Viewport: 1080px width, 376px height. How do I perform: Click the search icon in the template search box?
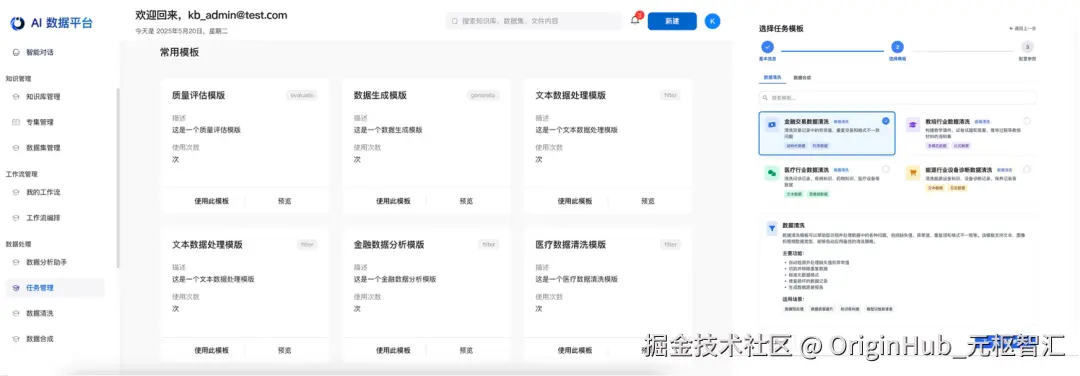[x=765, y=98]
